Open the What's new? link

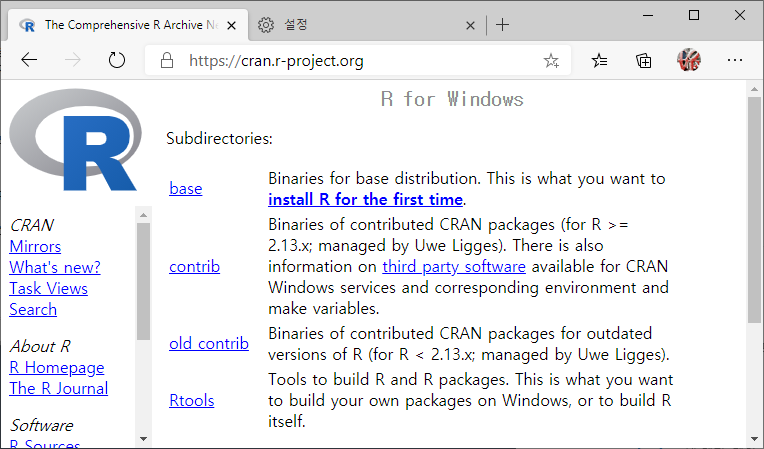55,267
